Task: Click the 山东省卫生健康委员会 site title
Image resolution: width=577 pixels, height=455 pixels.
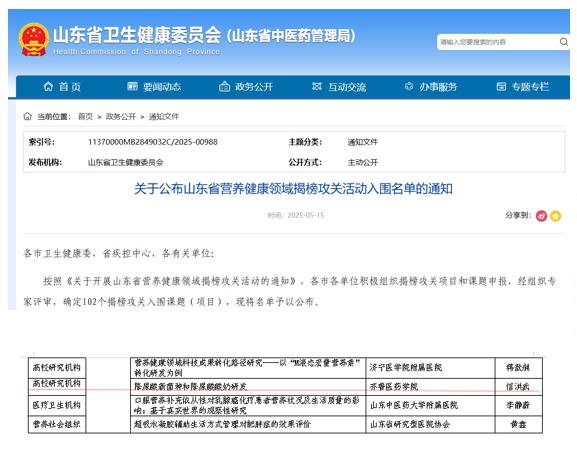Action: click(x=137, y=35)
